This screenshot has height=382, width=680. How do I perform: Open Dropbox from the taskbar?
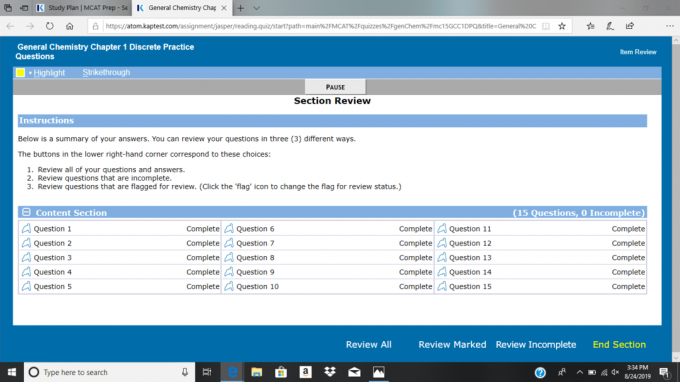tap(330, 372)
